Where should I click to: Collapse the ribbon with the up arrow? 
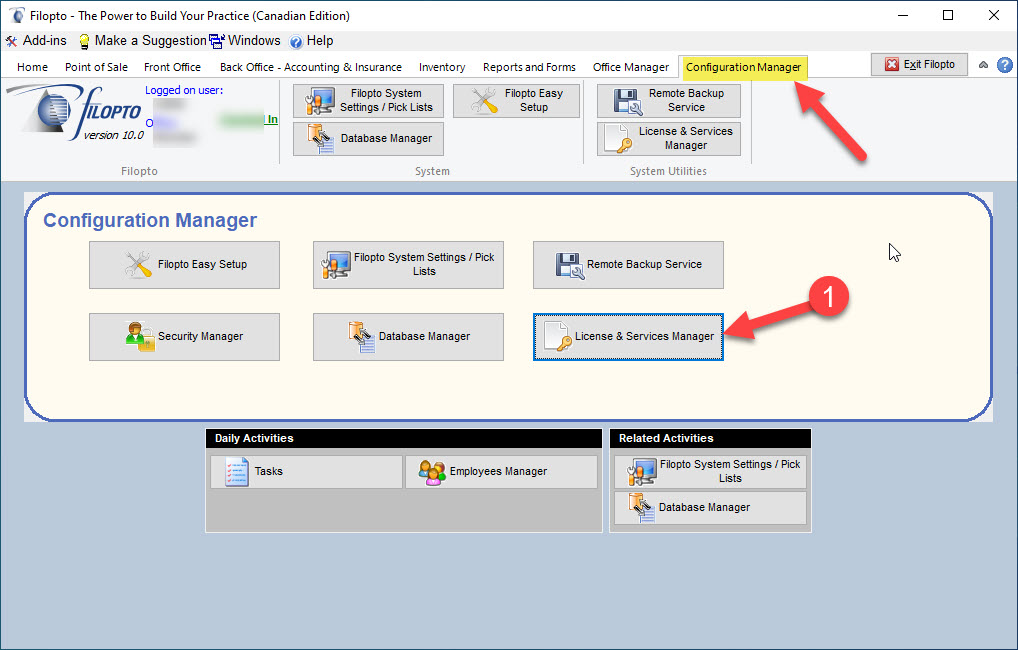[x=984, y=65]
